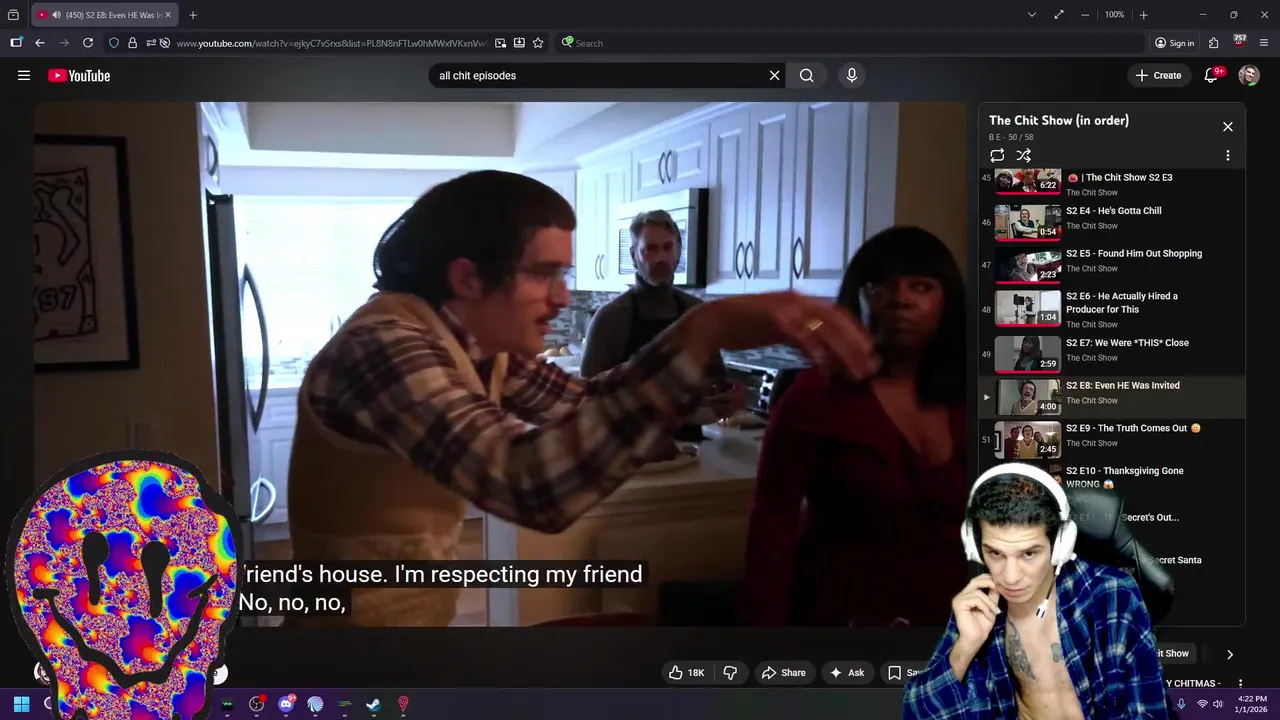Image resolution: width=1280 pixels, height=720 pixels.
Task: Open Discord from the taskbar
Action: click(x=286, y=704)
